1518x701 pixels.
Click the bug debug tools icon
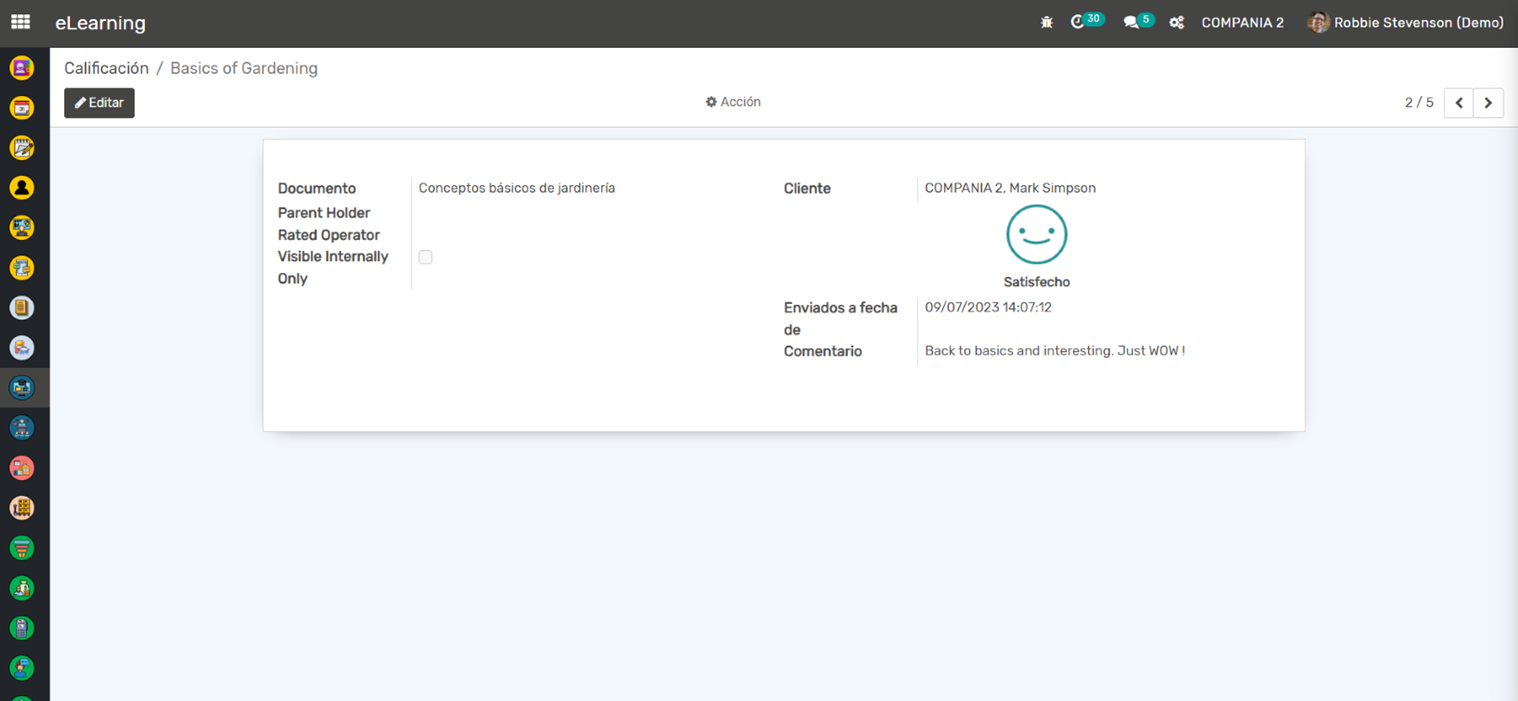pos(1047,22)
